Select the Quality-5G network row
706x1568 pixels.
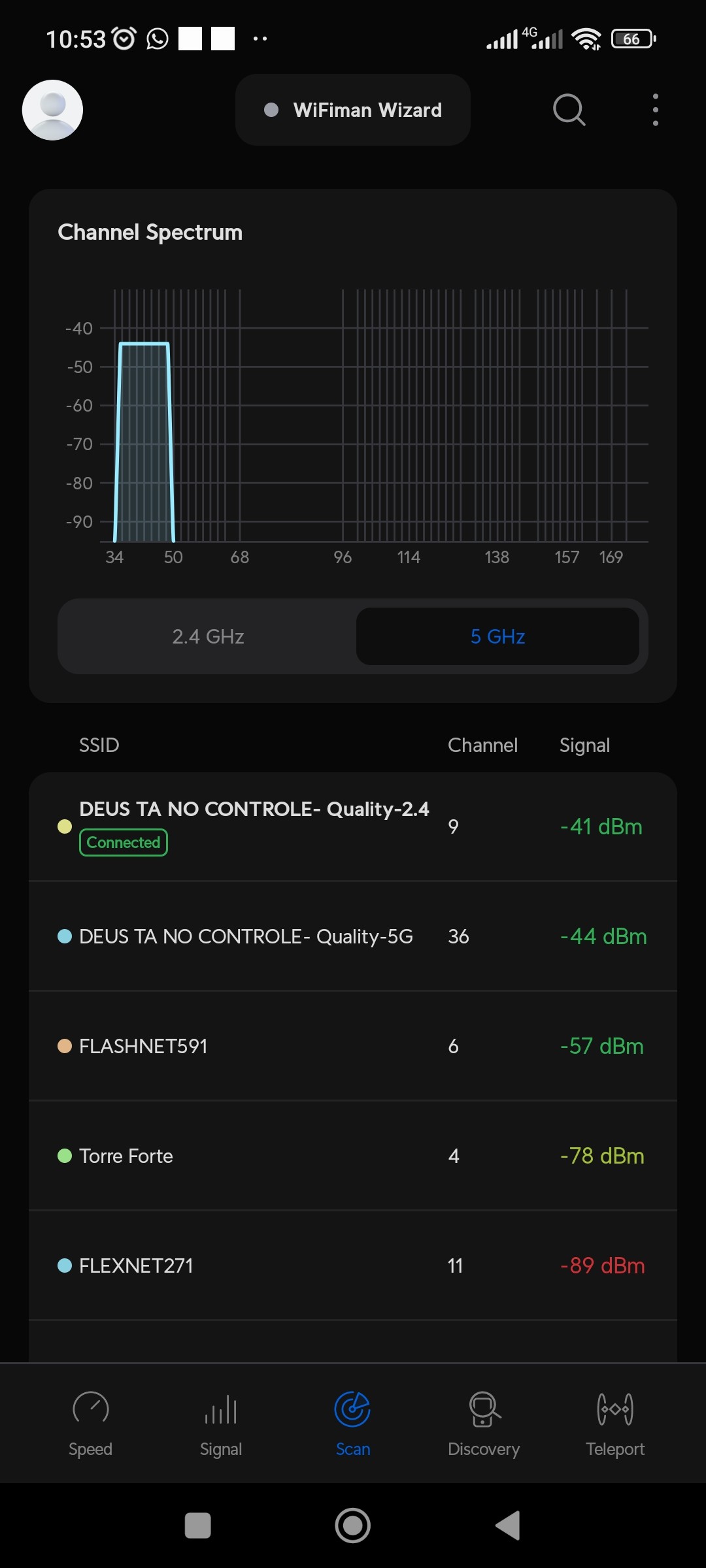click(x=353, y=936)
